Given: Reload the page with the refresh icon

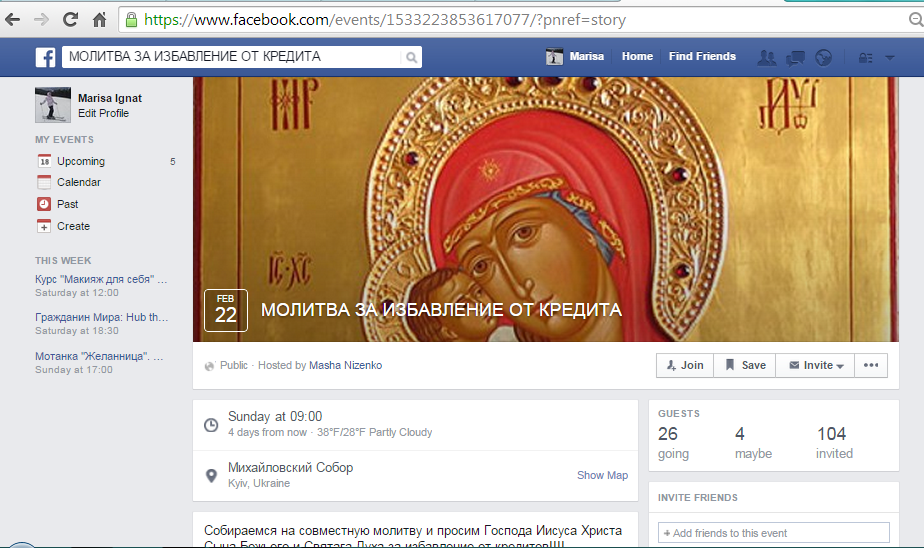Looking at the screenshot, I should pyautogui.click(x=71, y=20).
